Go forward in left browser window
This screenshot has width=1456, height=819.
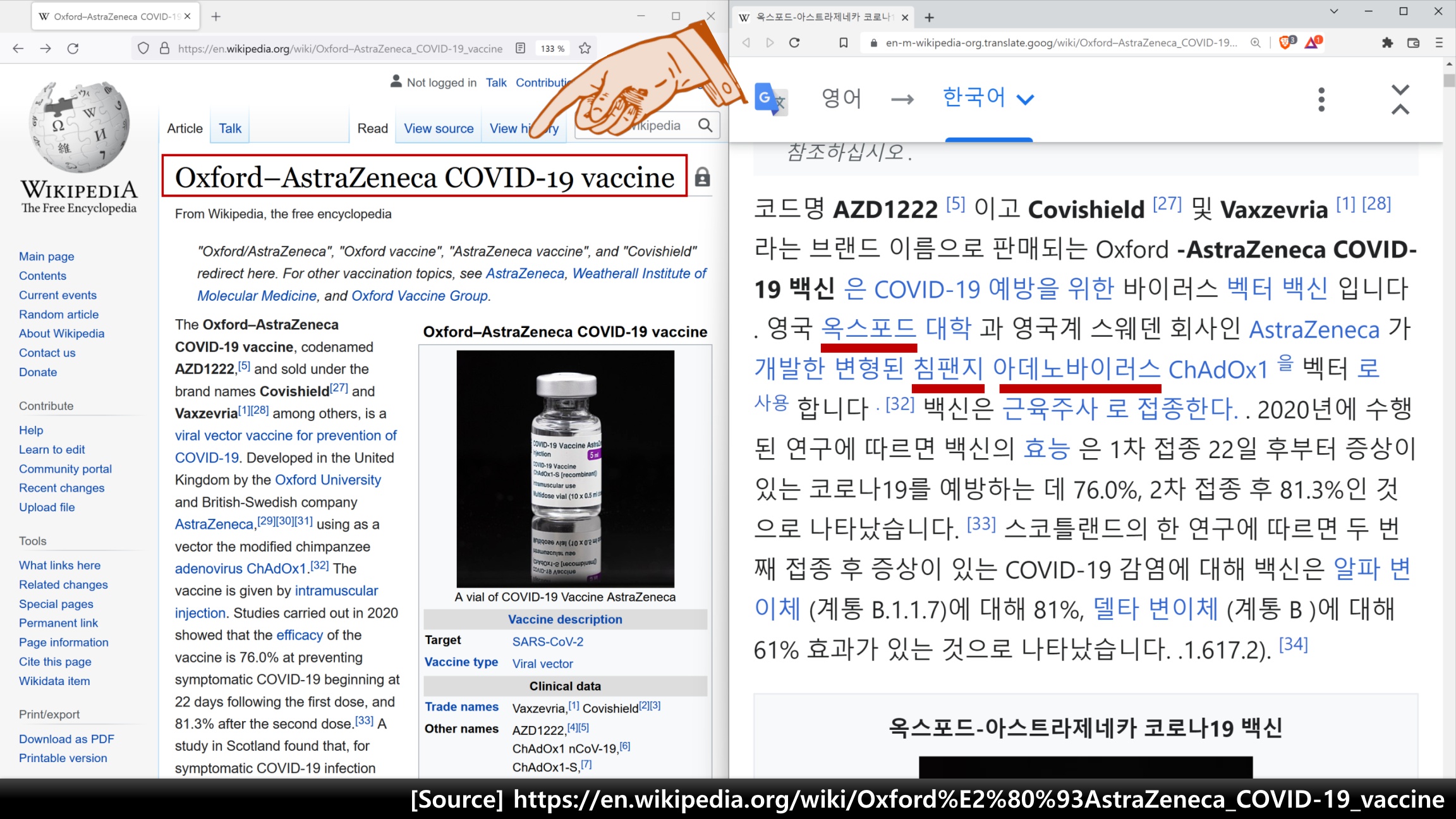pos(45,48)
